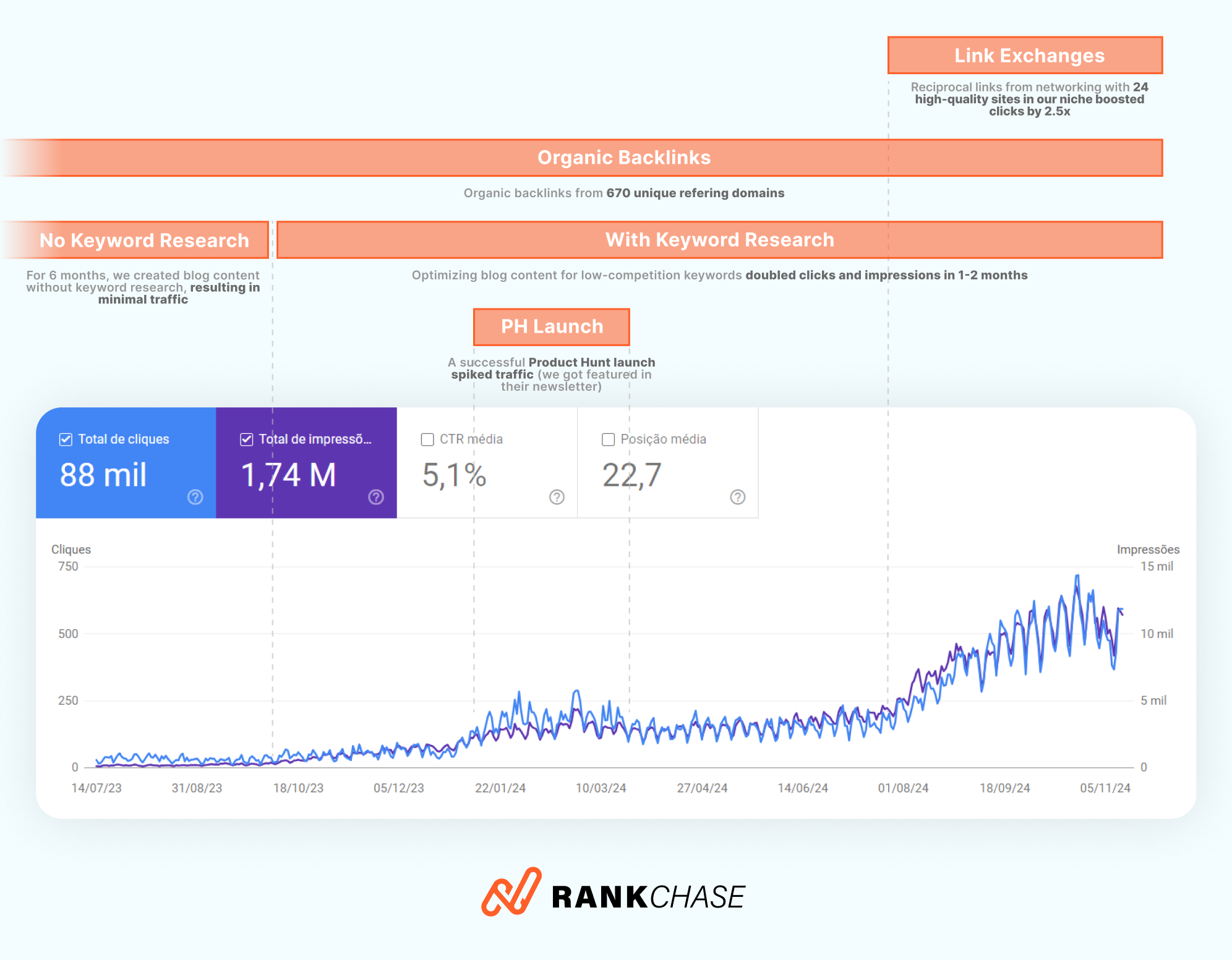This screenshot has height=960, width=1232.
Task: Click the 18/09/24 date axis label
Action: click(1005, 788)
